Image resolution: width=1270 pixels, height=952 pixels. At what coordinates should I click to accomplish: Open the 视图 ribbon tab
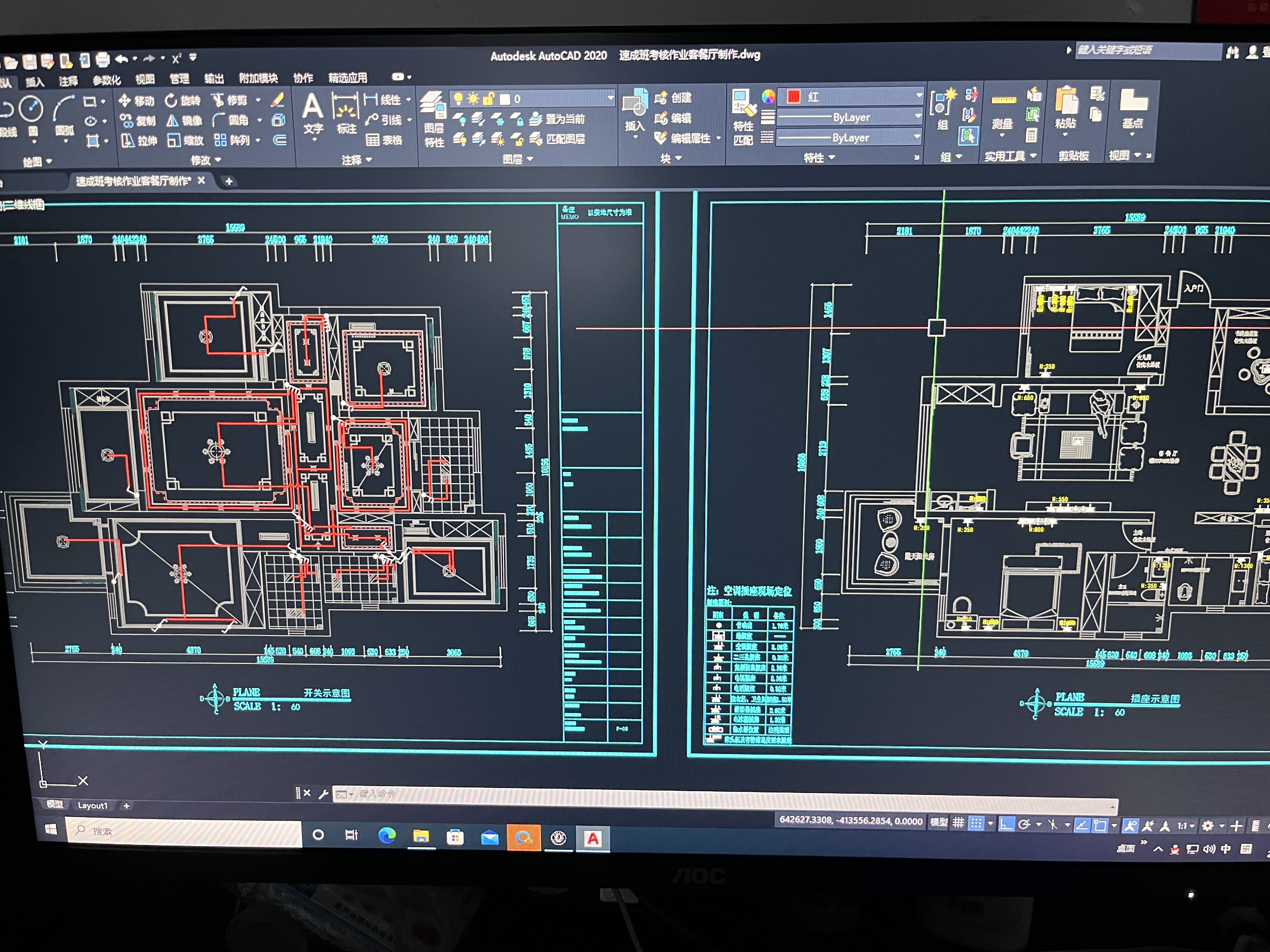point(145,79)
